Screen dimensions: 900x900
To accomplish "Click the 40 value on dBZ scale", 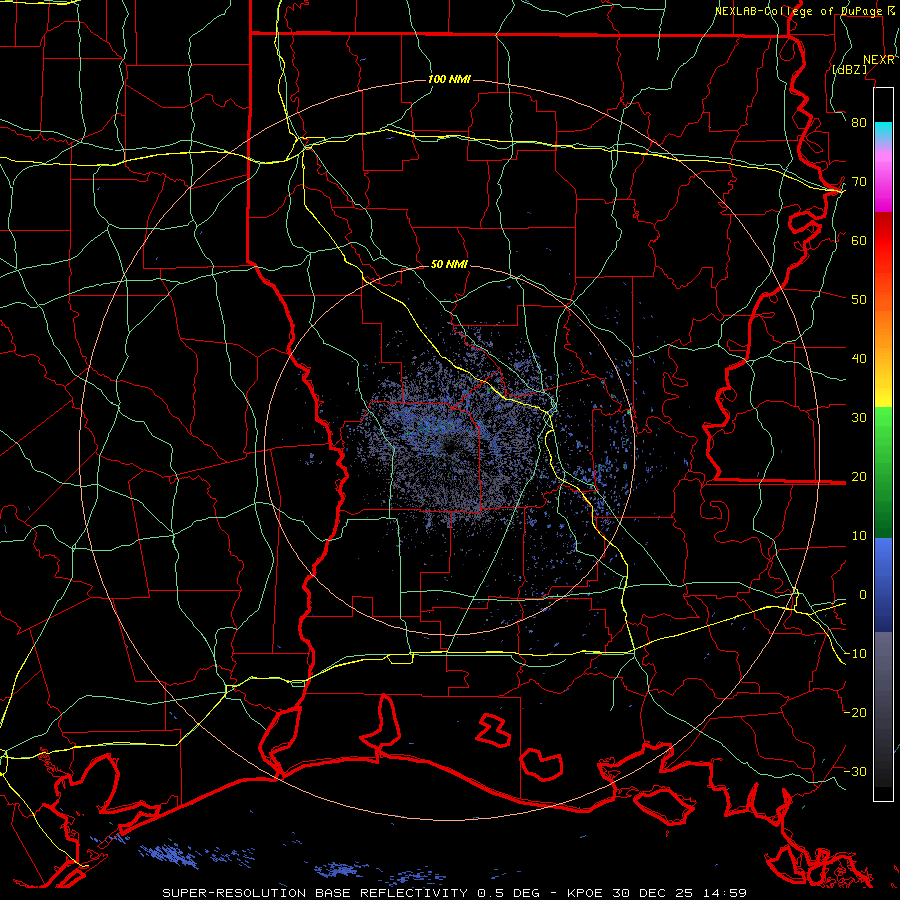I will [x=859, y=359].
